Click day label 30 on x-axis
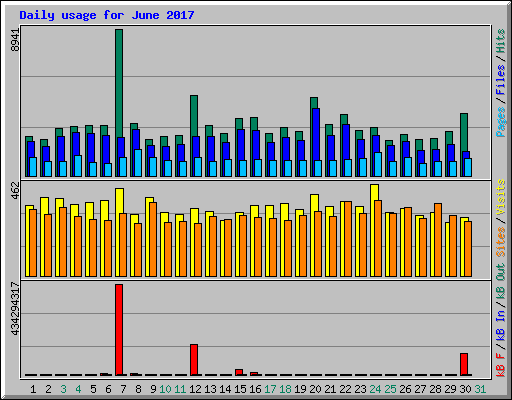Viewport: 512px width, 400px height. point(465,389)
